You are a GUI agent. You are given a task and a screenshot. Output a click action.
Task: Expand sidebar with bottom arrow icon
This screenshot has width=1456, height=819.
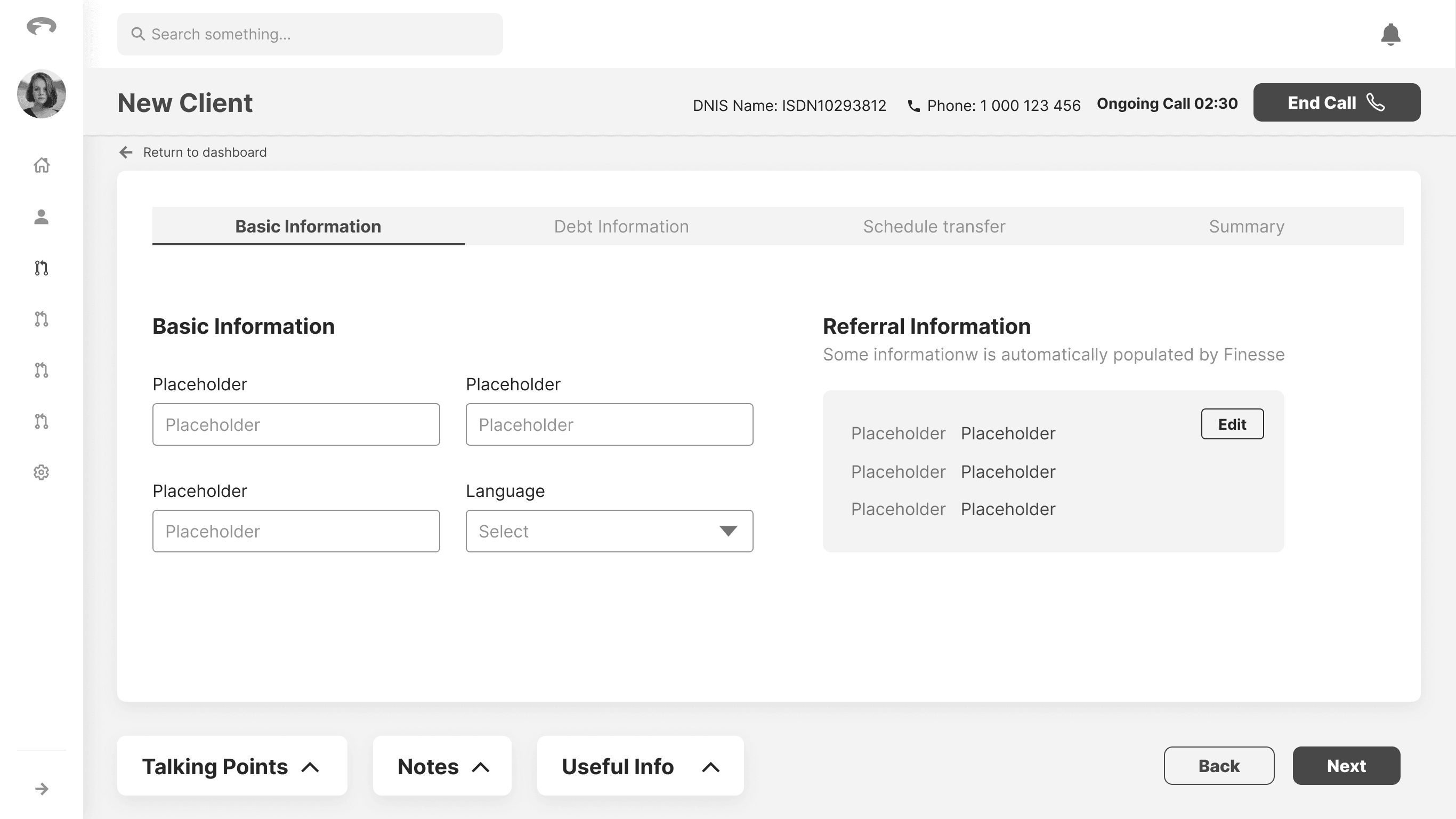click(x=41, y=789)
